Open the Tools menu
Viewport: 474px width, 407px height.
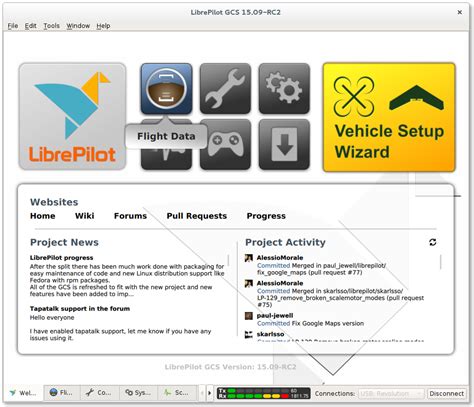point(51,26)
